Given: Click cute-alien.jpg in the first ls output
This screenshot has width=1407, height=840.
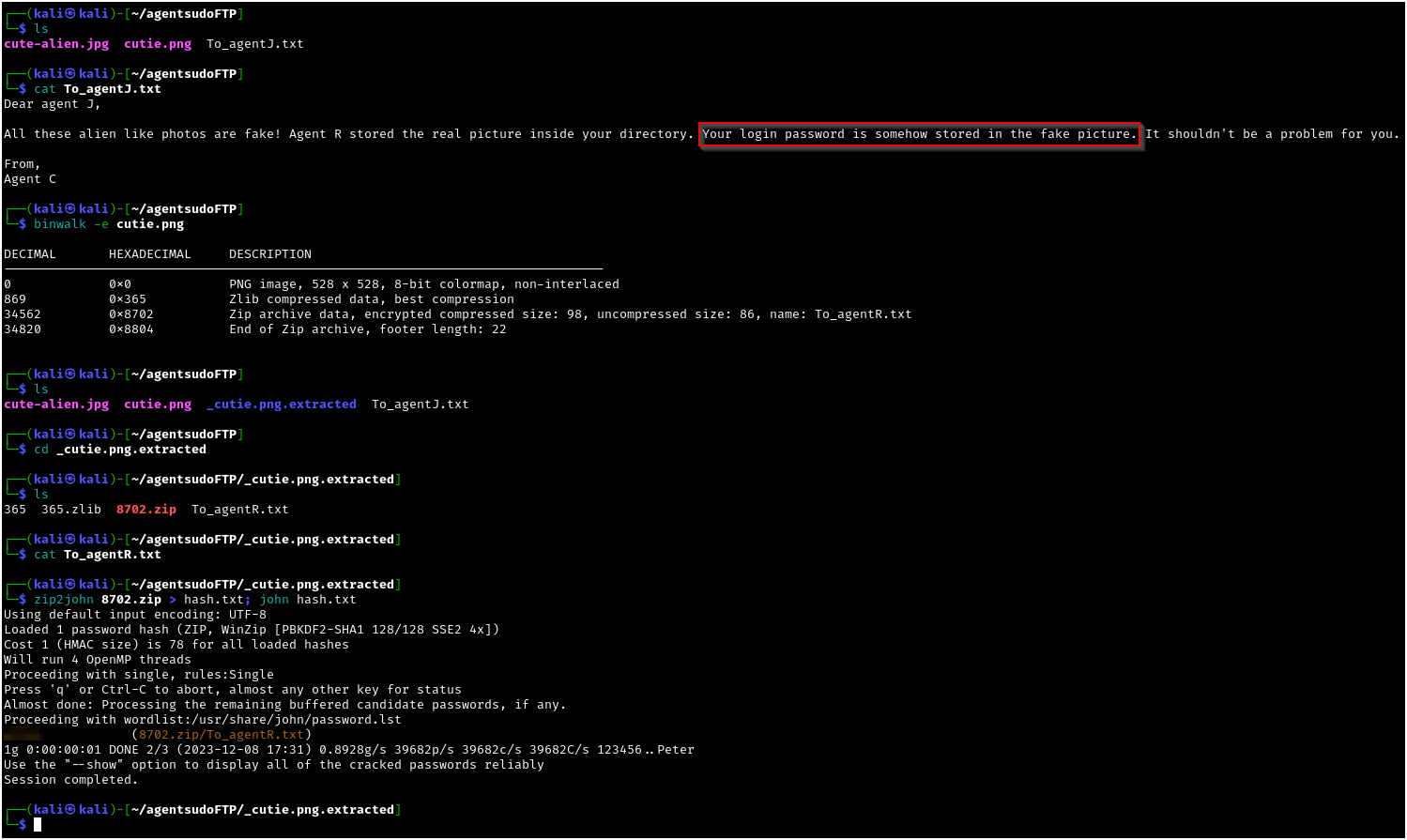Looking at the screenshot, I should click(56, 44).
